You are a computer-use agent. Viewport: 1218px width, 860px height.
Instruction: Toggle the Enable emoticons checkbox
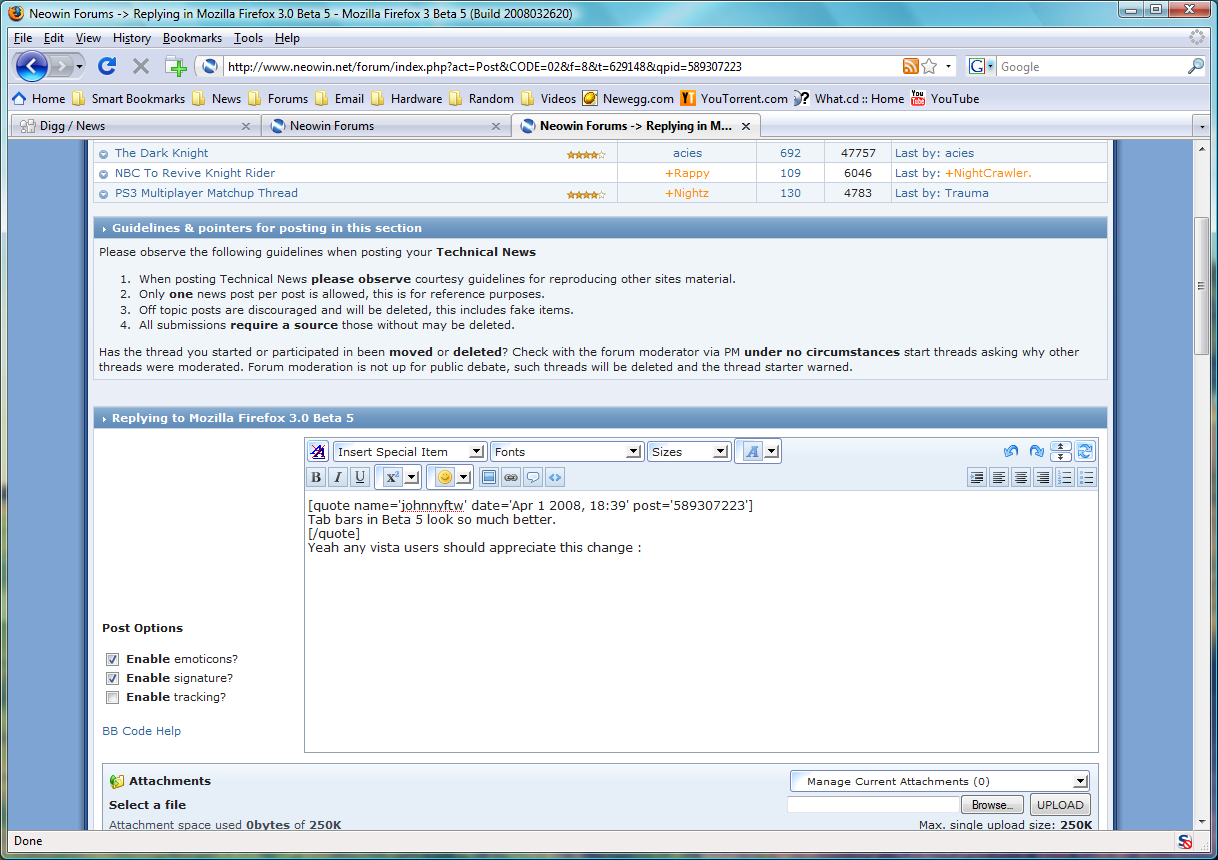point(113,660)
